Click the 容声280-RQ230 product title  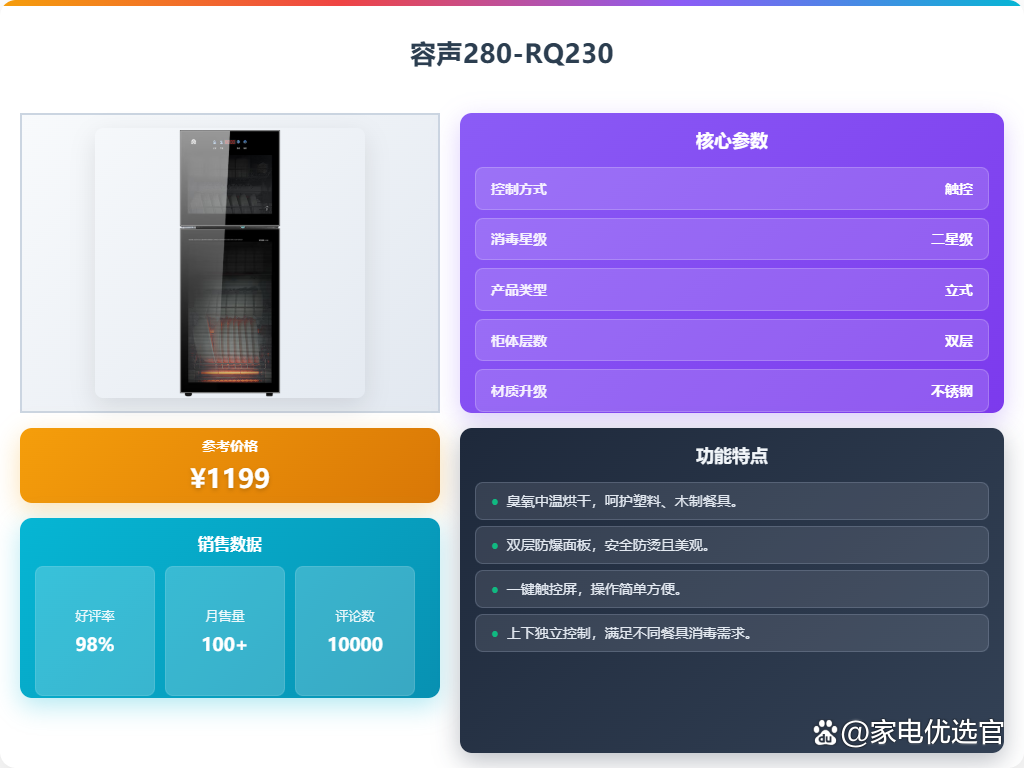point(511,54)
